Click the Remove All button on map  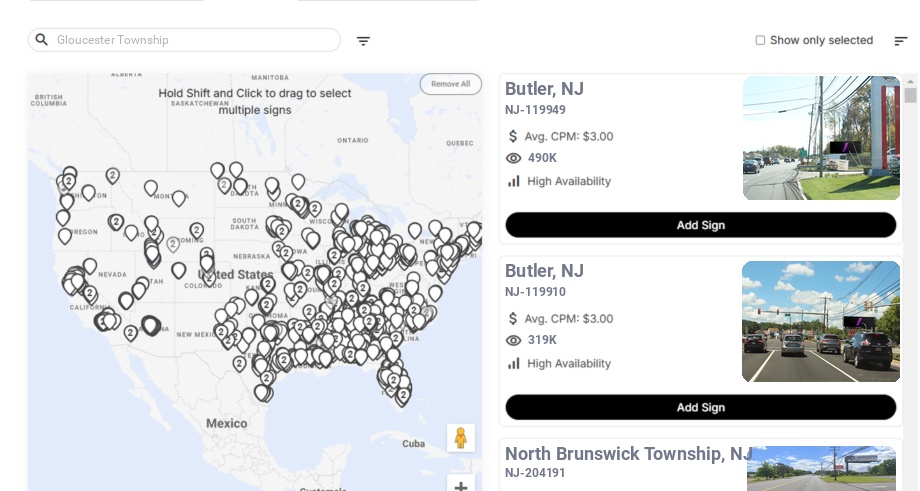(450, 84)
